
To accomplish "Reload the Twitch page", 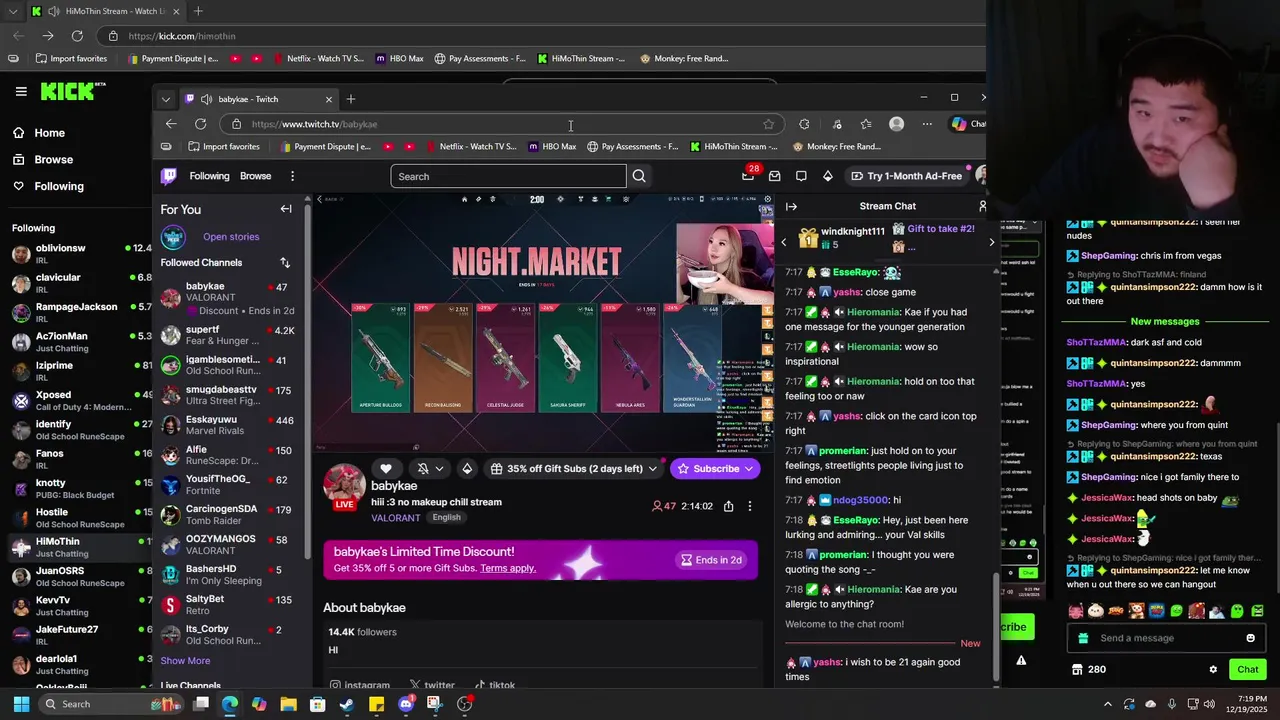I will [x=201, y=124].
